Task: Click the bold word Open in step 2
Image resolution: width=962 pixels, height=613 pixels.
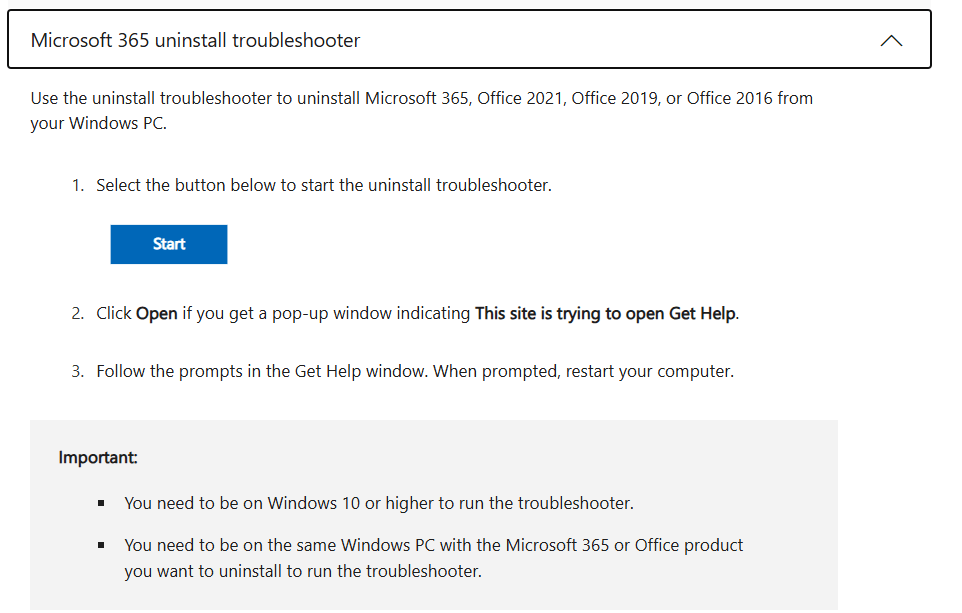Action: pyautogui.click(x=156, y=314)
